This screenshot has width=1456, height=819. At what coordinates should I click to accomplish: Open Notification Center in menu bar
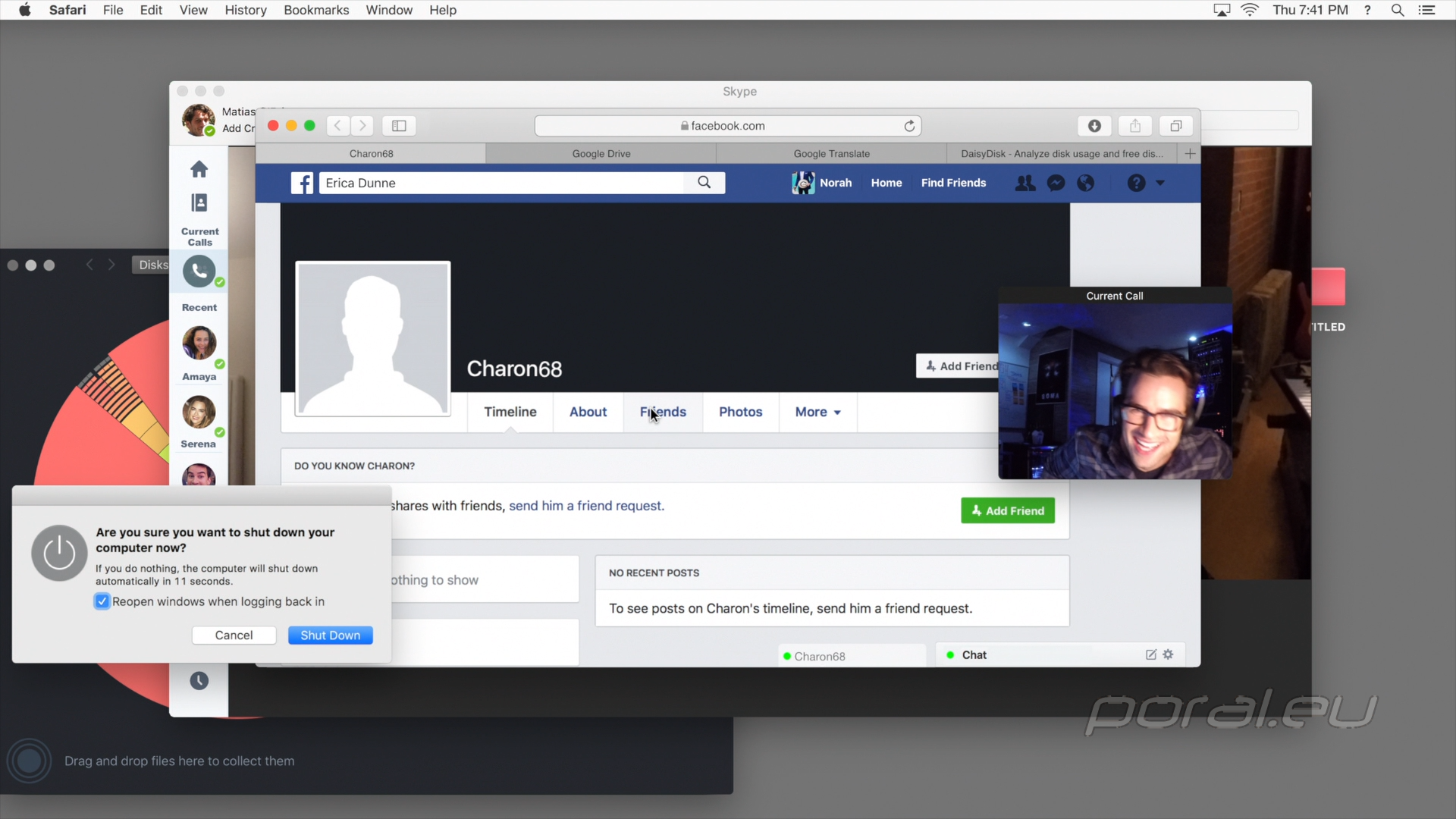[1427, 10]
